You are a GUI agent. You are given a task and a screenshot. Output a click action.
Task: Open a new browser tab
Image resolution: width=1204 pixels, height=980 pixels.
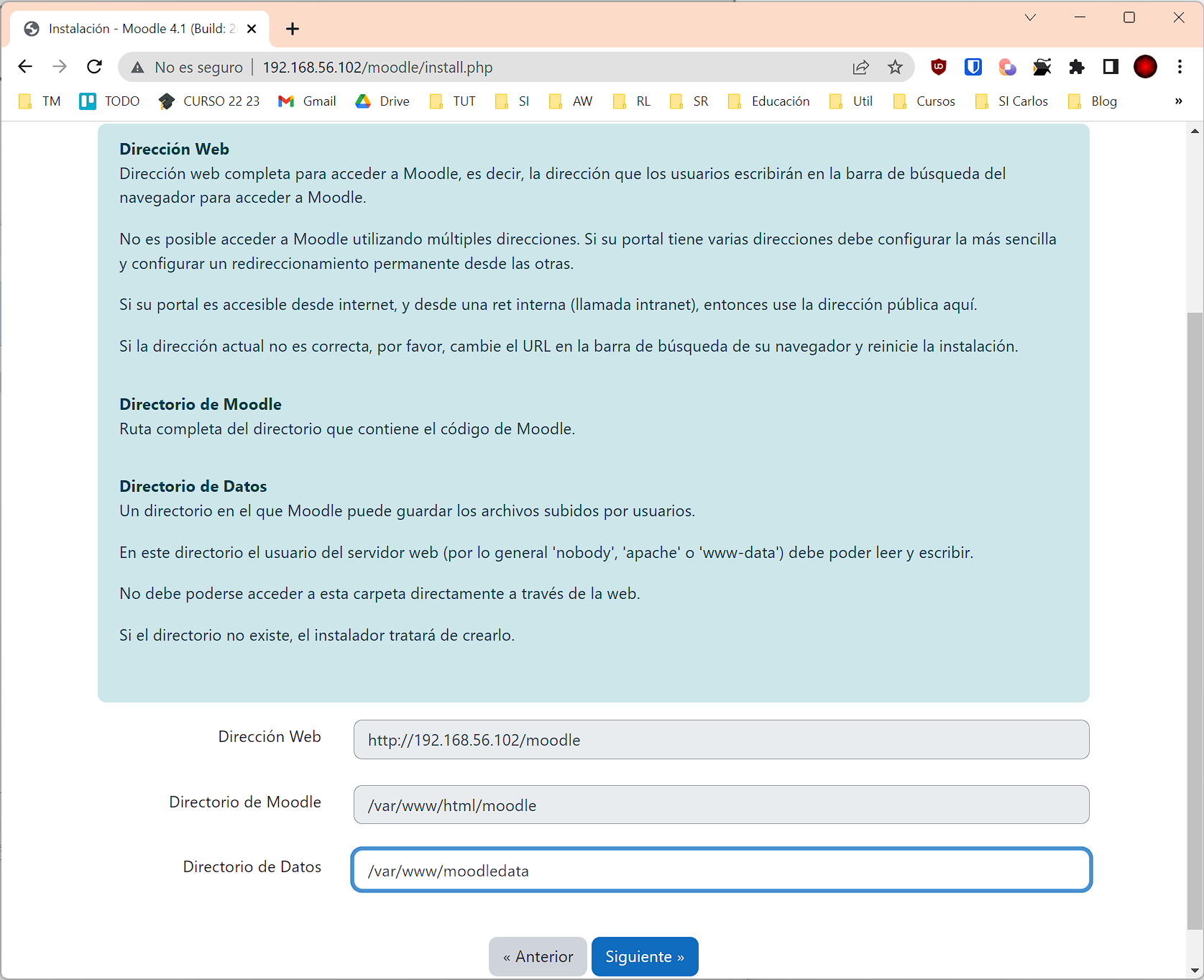tap(293, 29)
